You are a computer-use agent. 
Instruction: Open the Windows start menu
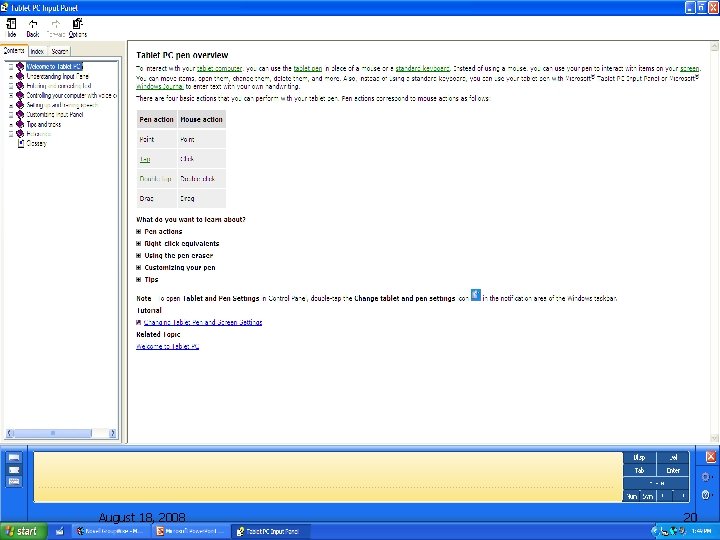(x=23, y=531)
